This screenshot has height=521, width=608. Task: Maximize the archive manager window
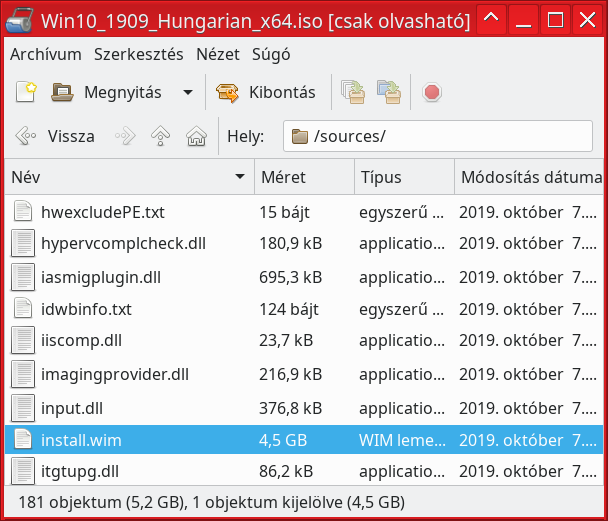click(555, 19)
